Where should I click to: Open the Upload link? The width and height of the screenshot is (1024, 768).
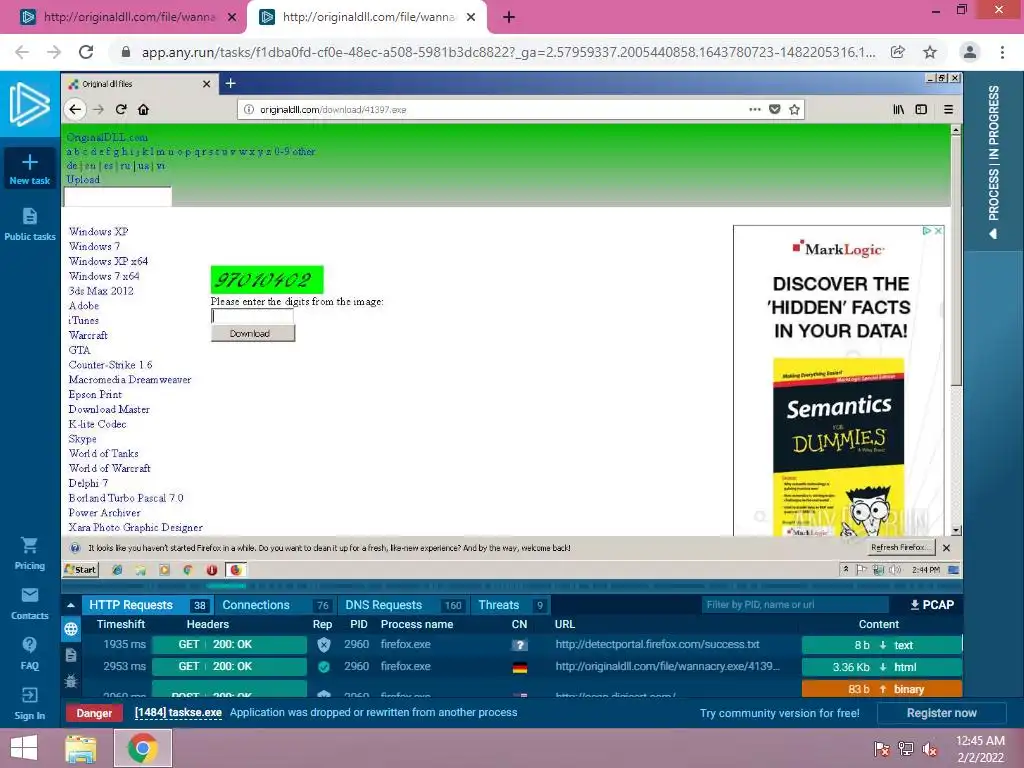pos(84,180)
